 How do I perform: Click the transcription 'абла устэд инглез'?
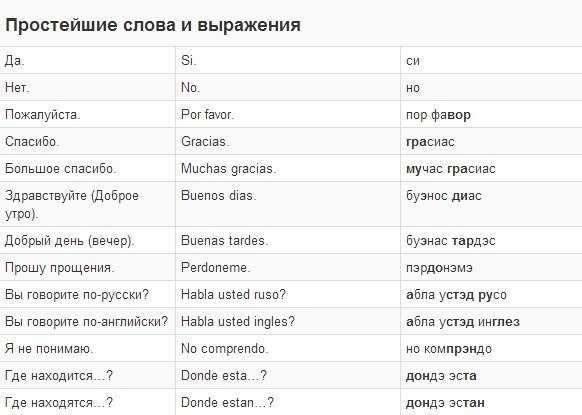(x=463, y=322)
